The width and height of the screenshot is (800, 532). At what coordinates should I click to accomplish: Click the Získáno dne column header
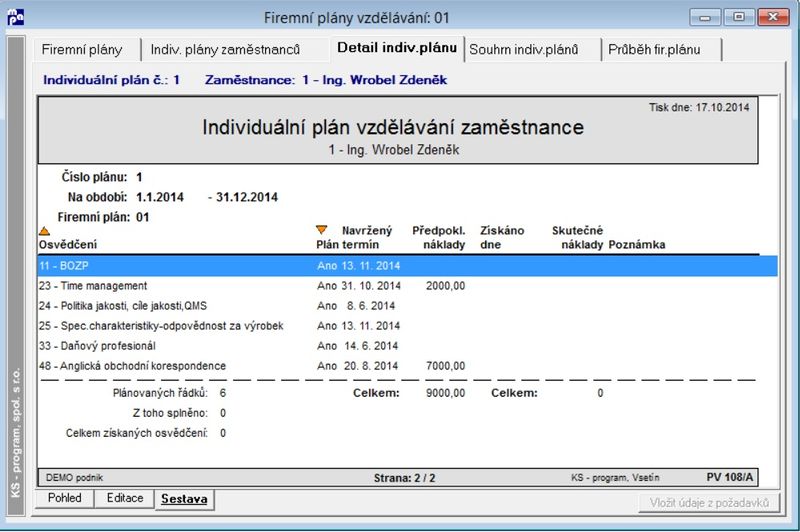(x=502, y=238)
